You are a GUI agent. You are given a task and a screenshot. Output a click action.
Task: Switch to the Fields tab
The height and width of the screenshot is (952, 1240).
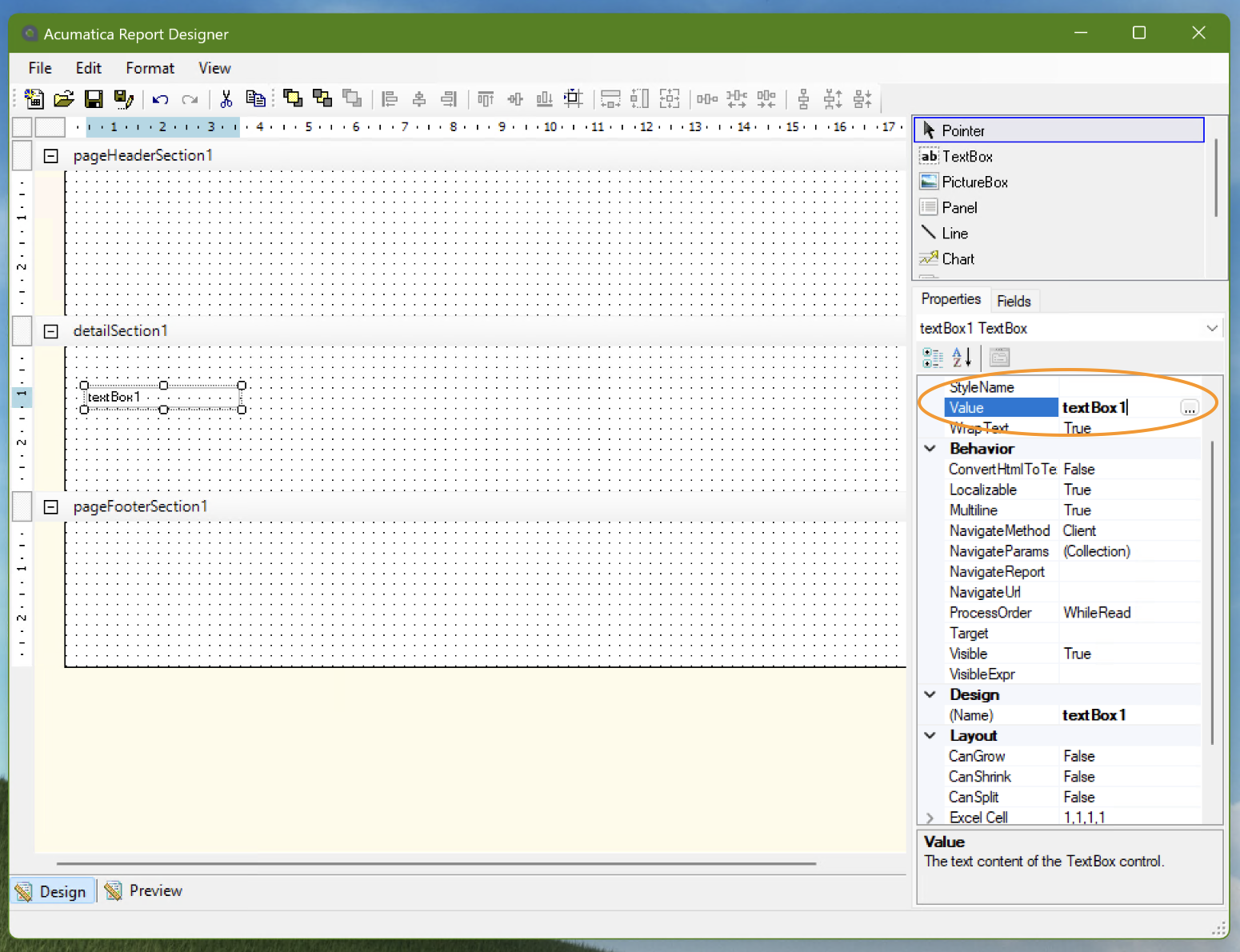coord(1014,300)
